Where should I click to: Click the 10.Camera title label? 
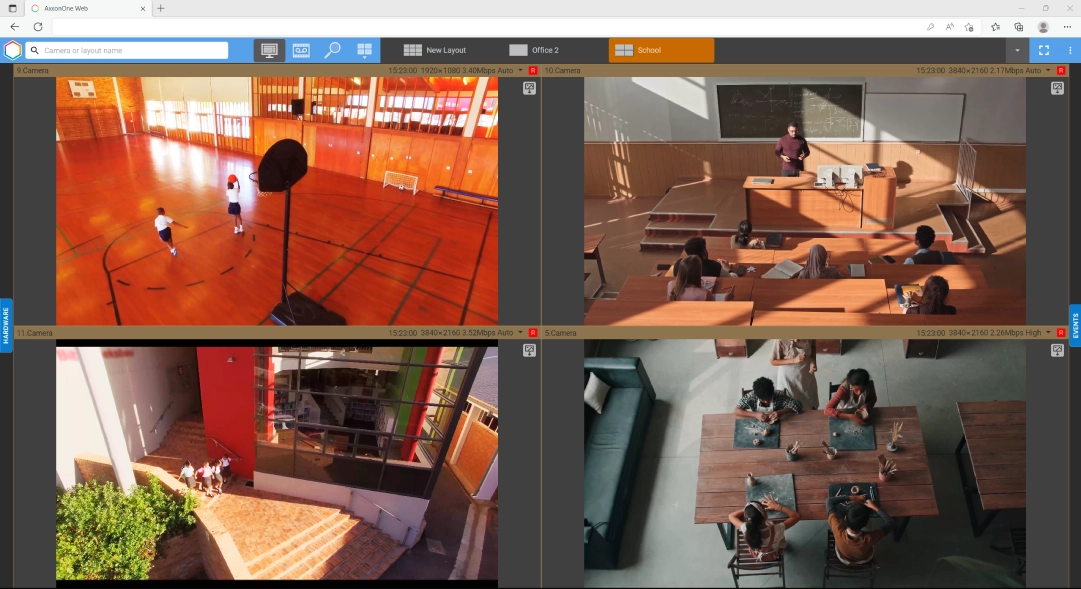[x=563, y=70]
